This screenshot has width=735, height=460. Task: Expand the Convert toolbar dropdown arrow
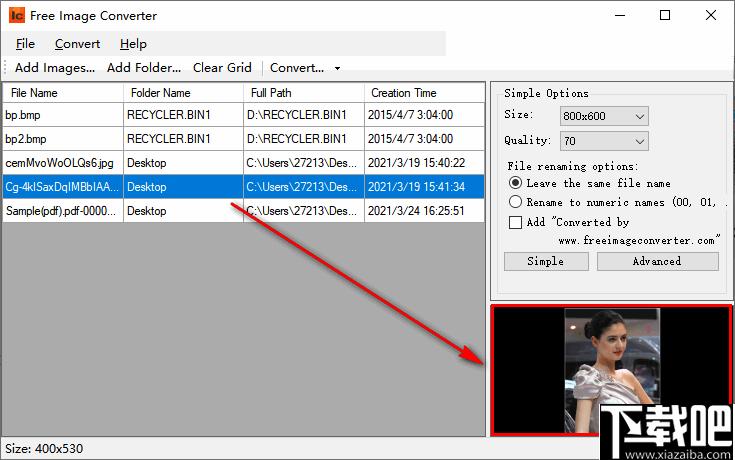(337, 68)
